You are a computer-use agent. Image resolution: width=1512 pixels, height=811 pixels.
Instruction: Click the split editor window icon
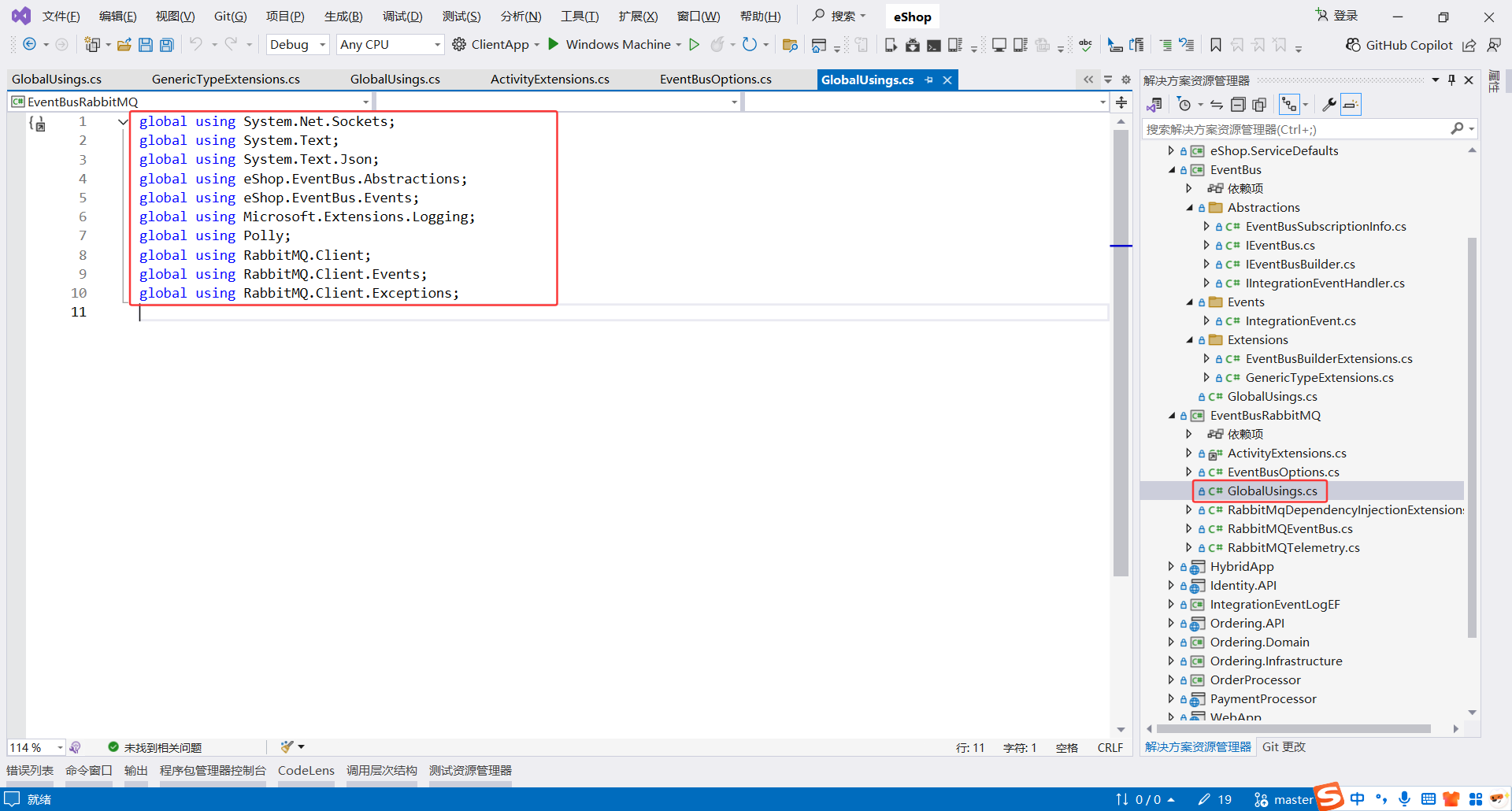point(1121,102)
